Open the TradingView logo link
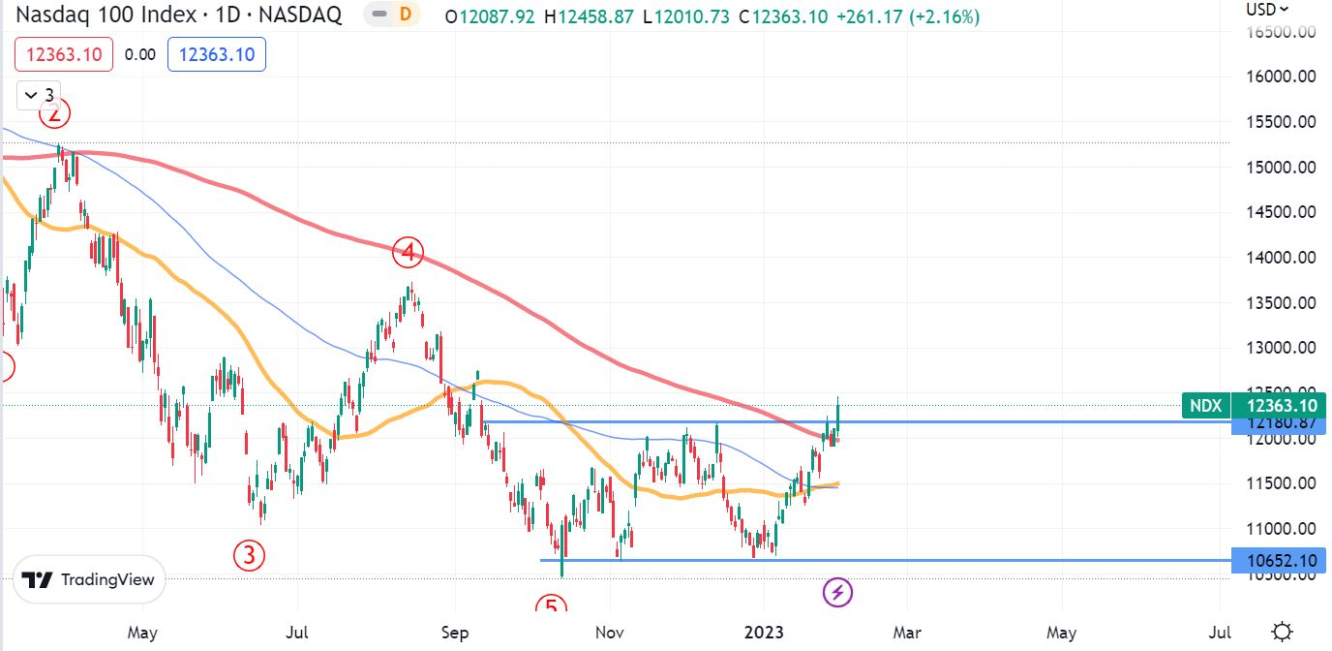Image resolution: width=1332 pixels, height=651 pixels. coord(89,580)
